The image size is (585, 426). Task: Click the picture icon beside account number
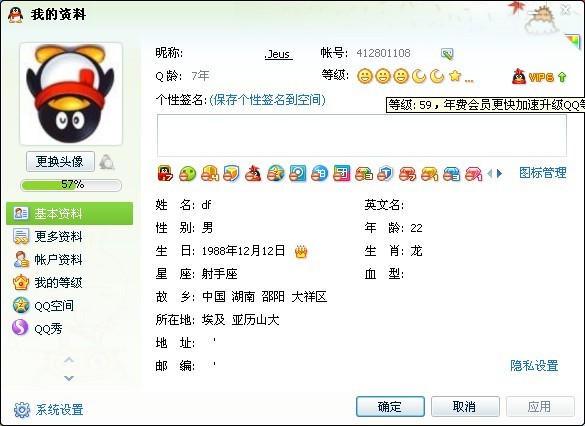pyautogui.click(x=447, y=54)
